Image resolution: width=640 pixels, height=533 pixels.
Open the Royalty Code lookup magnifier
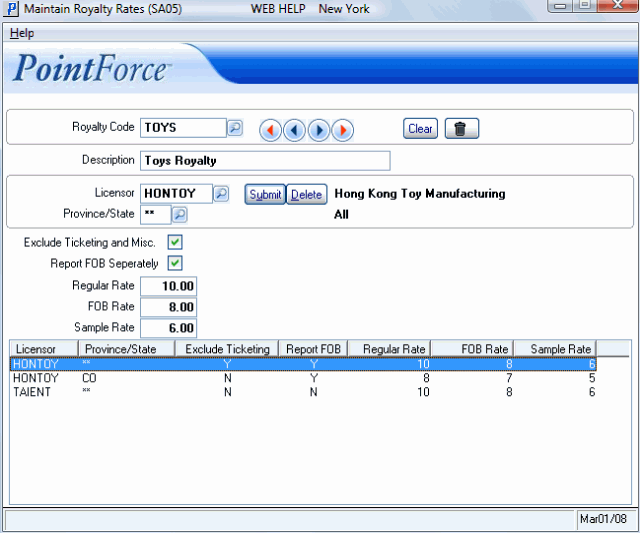235,128
